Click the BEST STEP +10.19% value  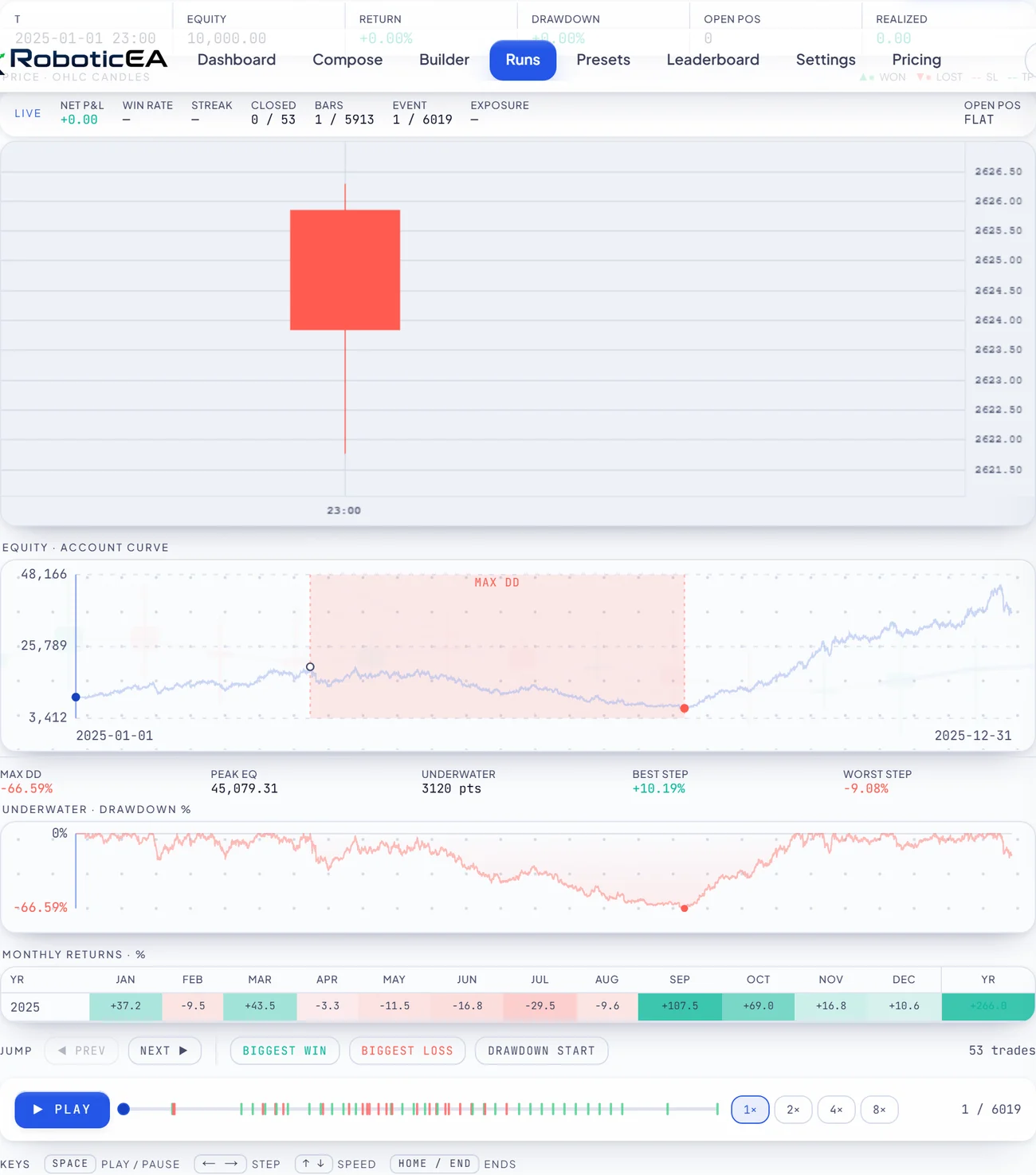coord(659,788)
